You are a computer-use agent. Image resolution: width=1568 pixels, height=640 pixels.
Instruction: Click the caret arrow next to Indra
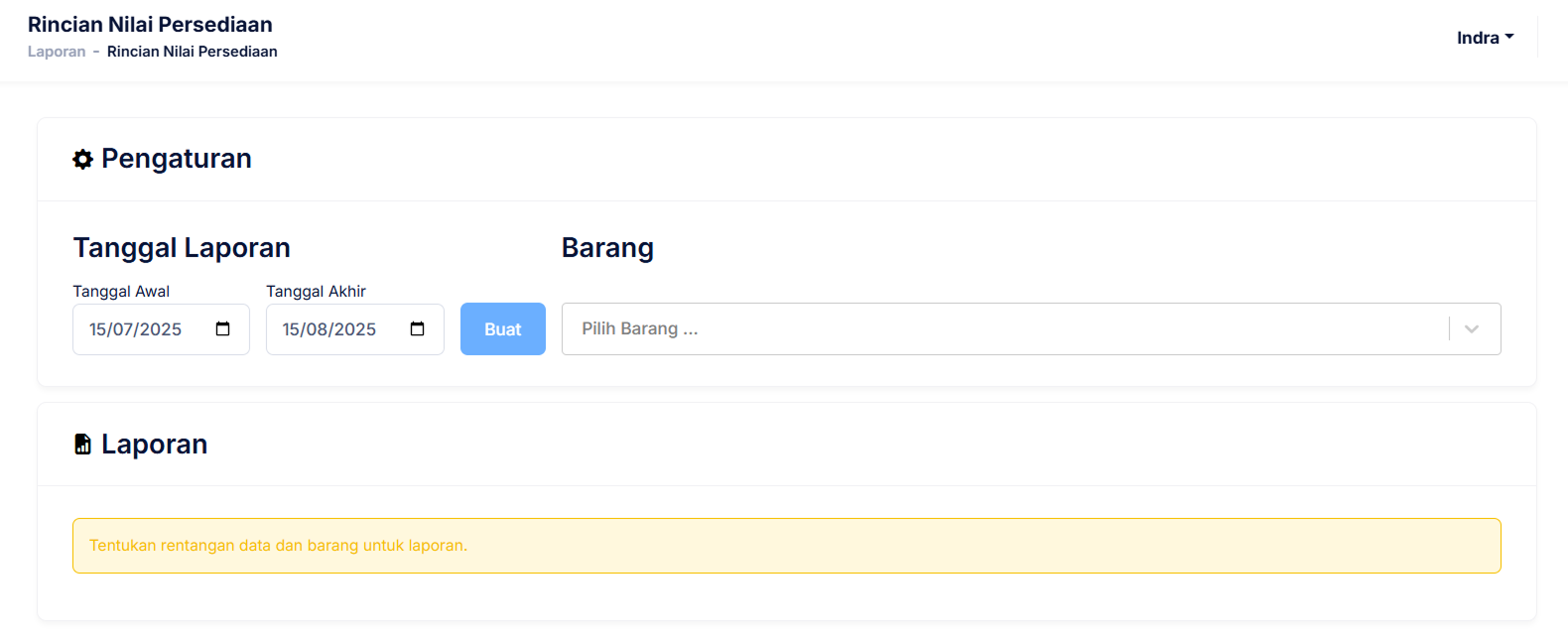1509,38
